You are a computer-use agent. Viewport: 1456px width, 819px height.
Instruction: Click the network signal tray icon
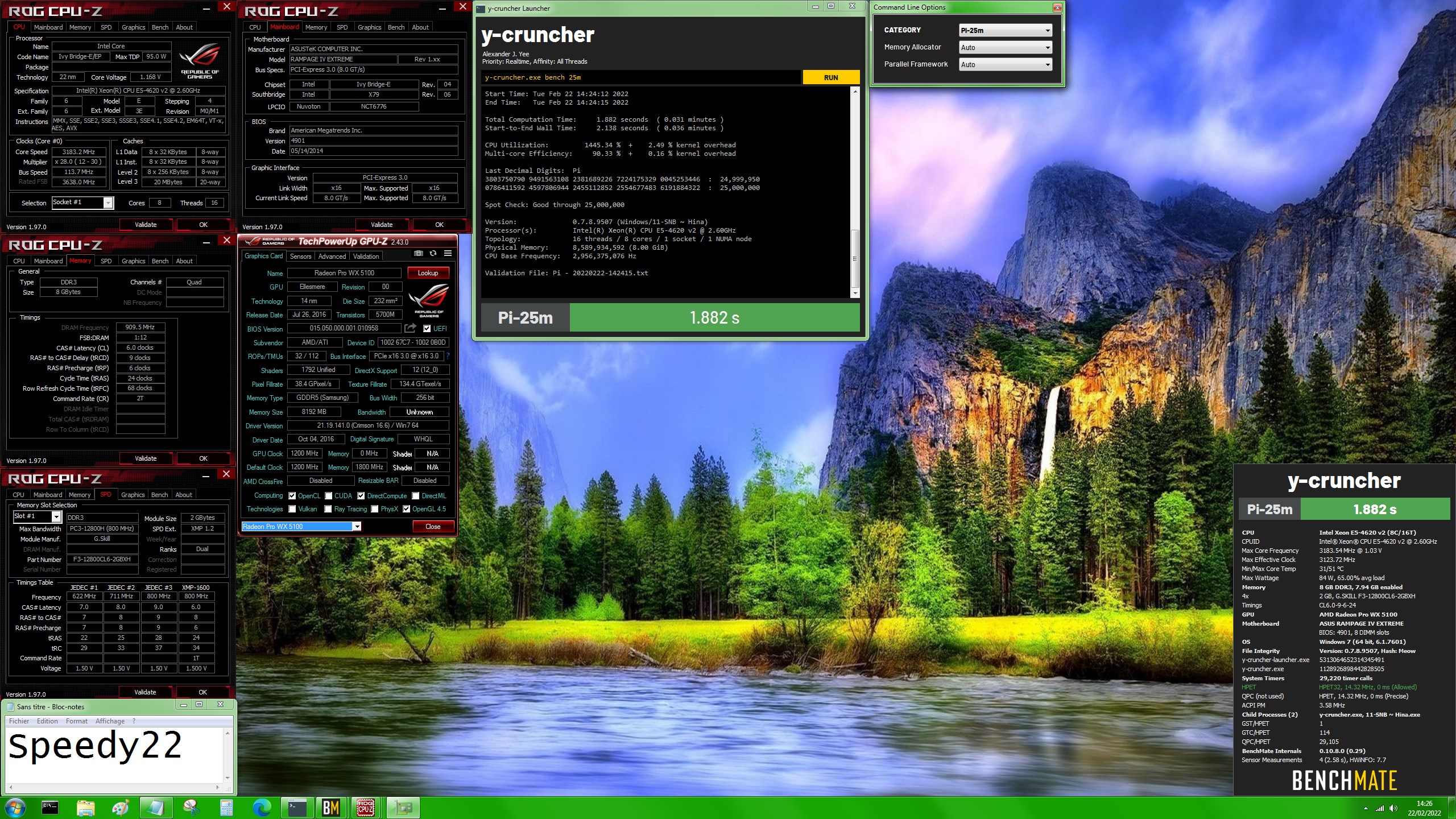[1379, 808]
